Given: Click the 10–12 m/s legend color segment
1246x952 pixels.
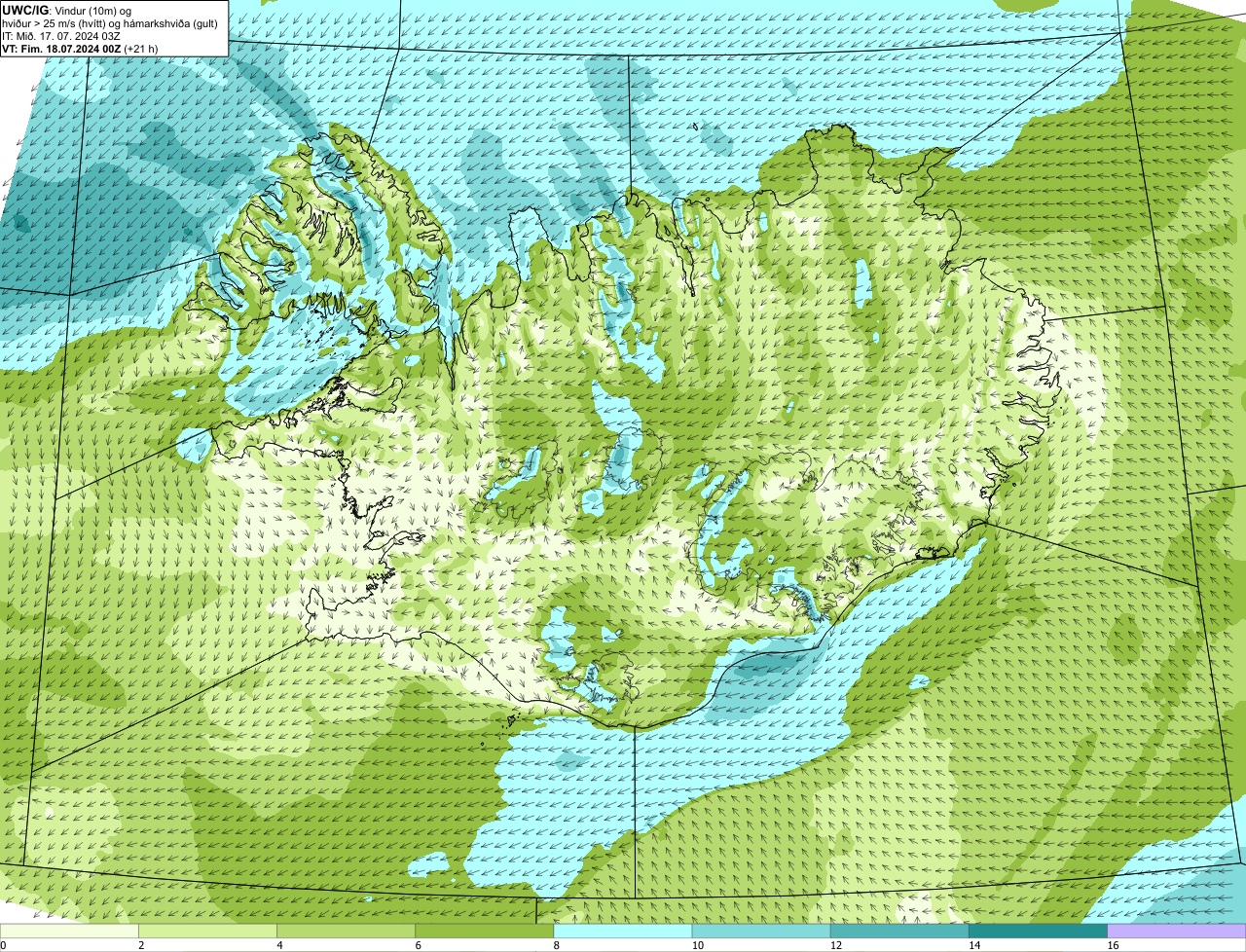Looking at the screenshot, I should [x=761, y=932].
